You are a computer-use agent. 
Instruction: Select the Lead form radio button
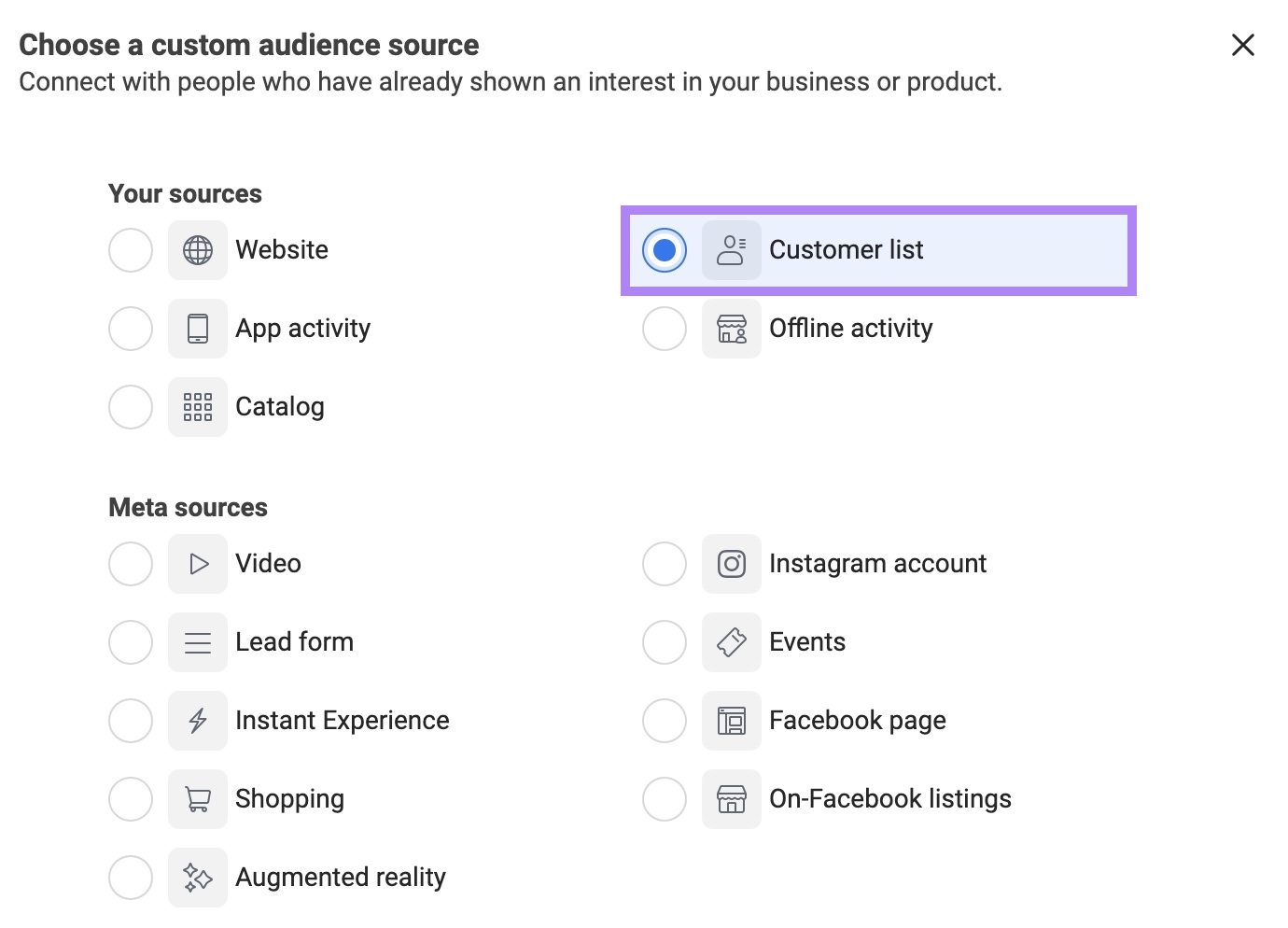pyautogui.click(x=130, y=641)
